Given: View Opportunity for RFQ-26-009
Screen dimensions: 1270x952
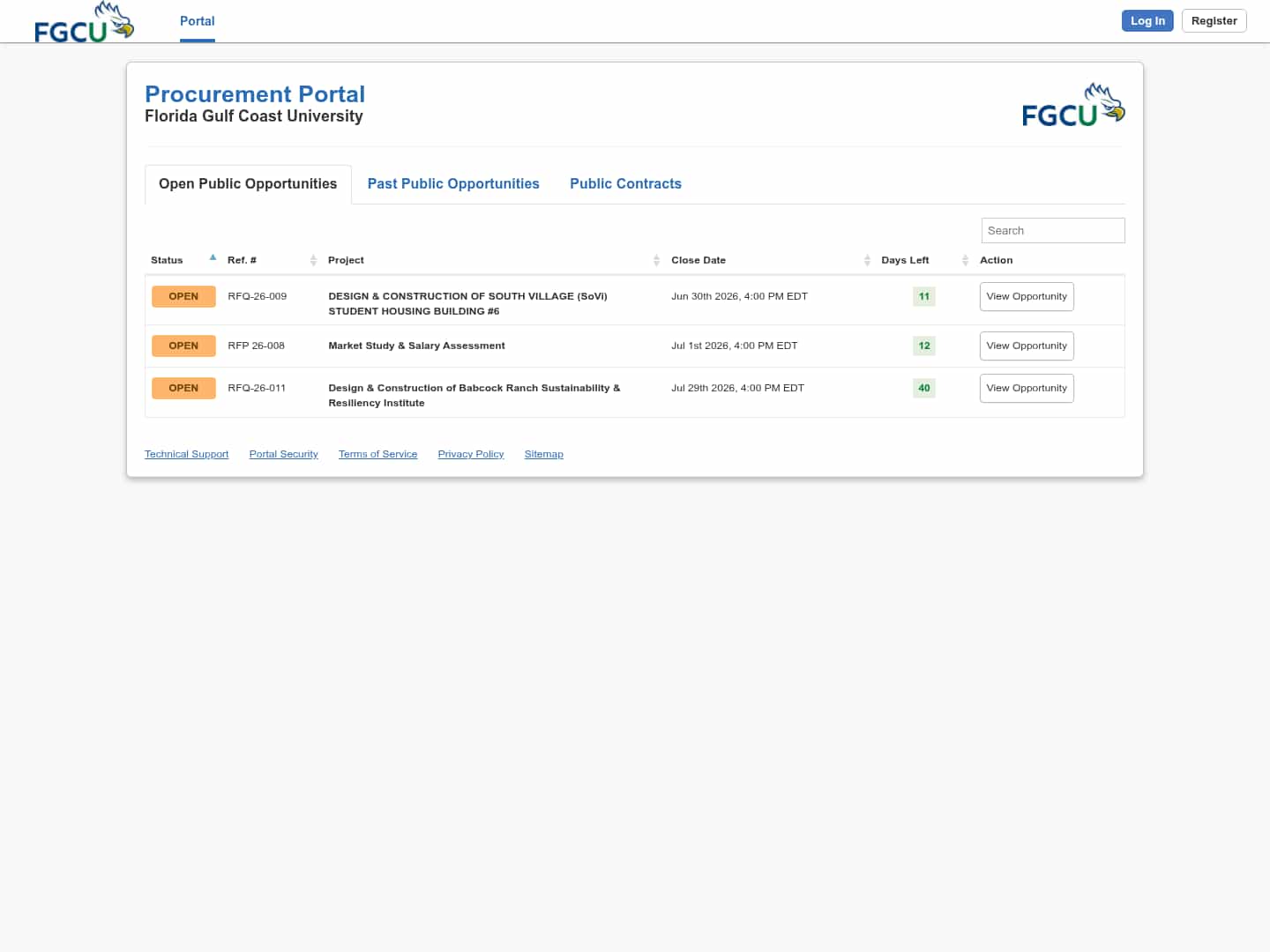Looking at the screenshot, I should [1027, 297].
